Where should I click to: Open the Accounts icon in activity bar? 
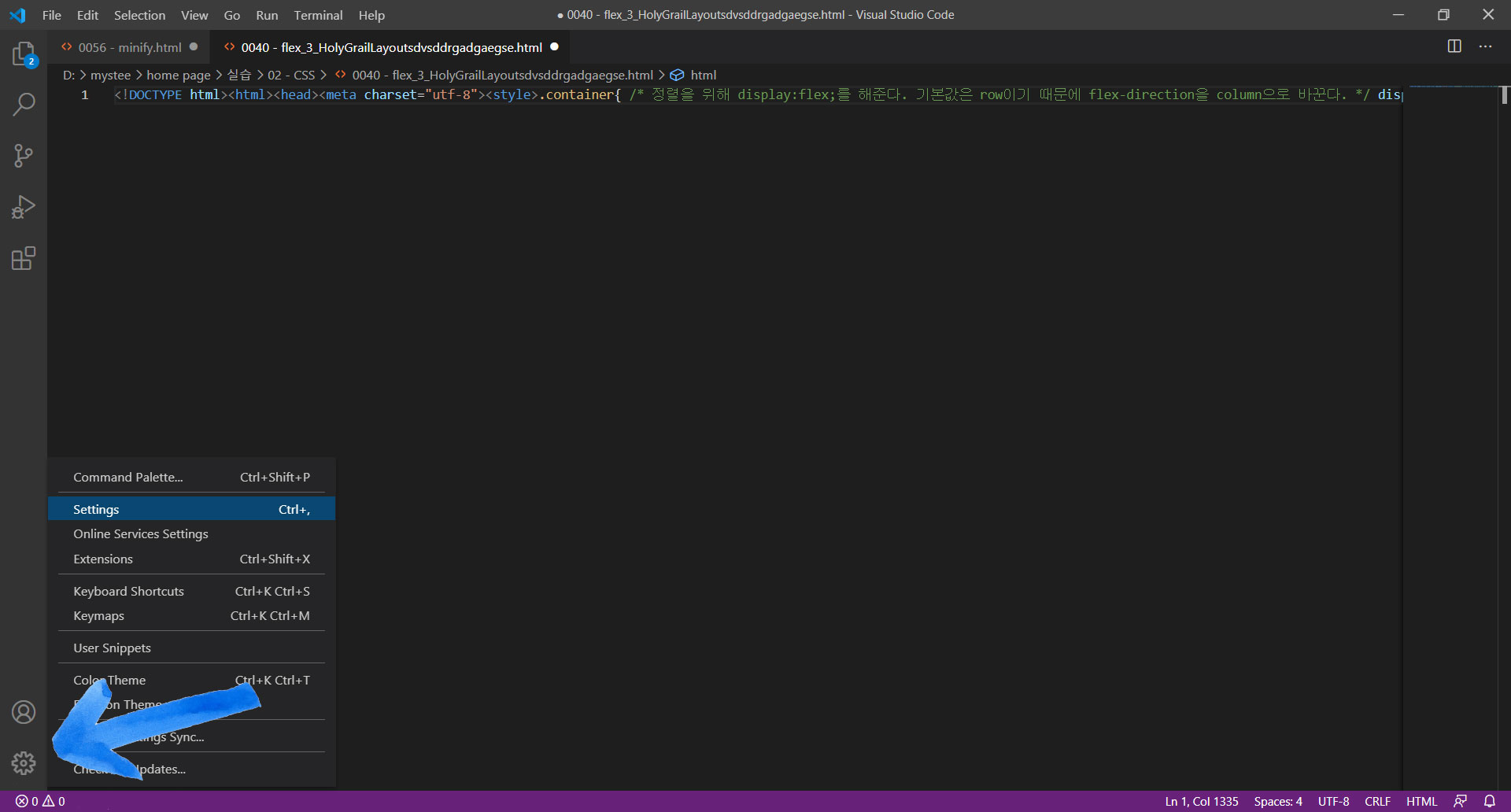[24, 712]
